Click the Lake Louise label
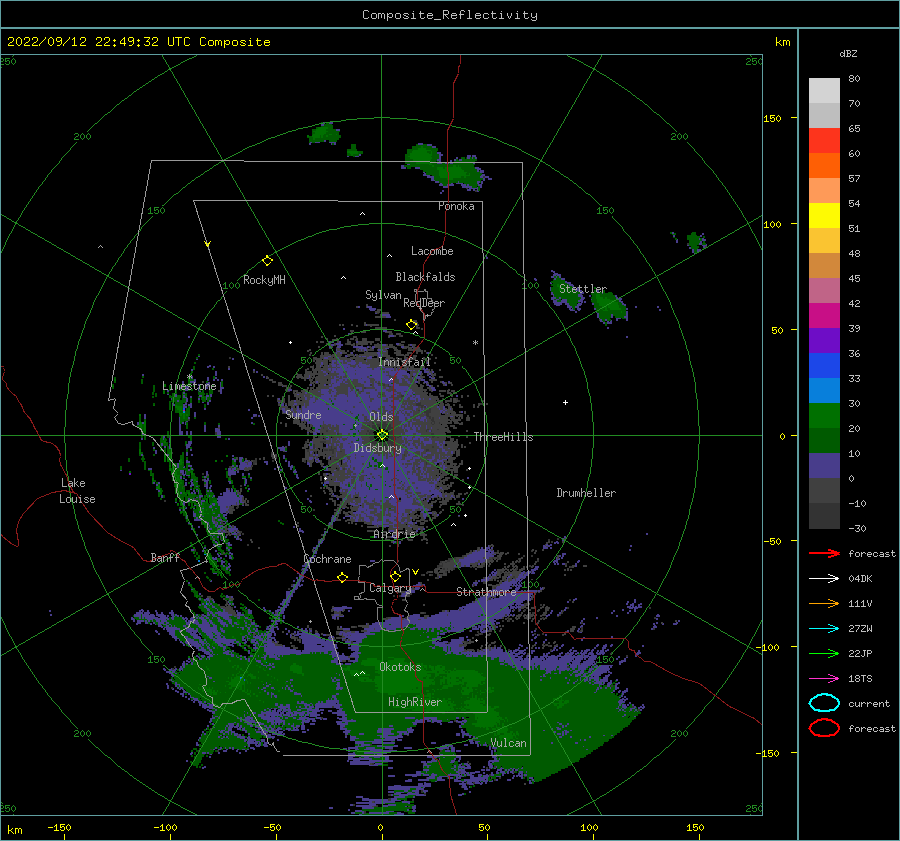900x841 pixels. (77, 491)
